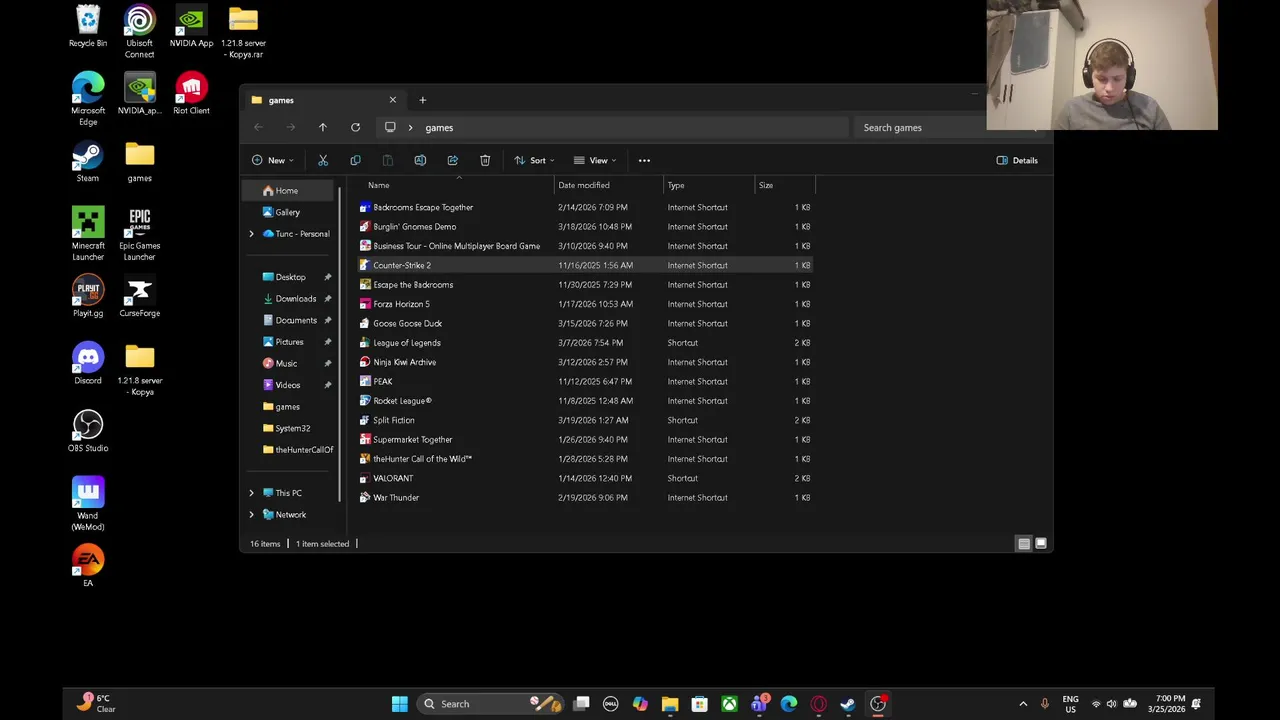This screenshot has width=1280, height=720.
Task: Select the Goose Goose Duck shortcut
Action: click(585, 323)
